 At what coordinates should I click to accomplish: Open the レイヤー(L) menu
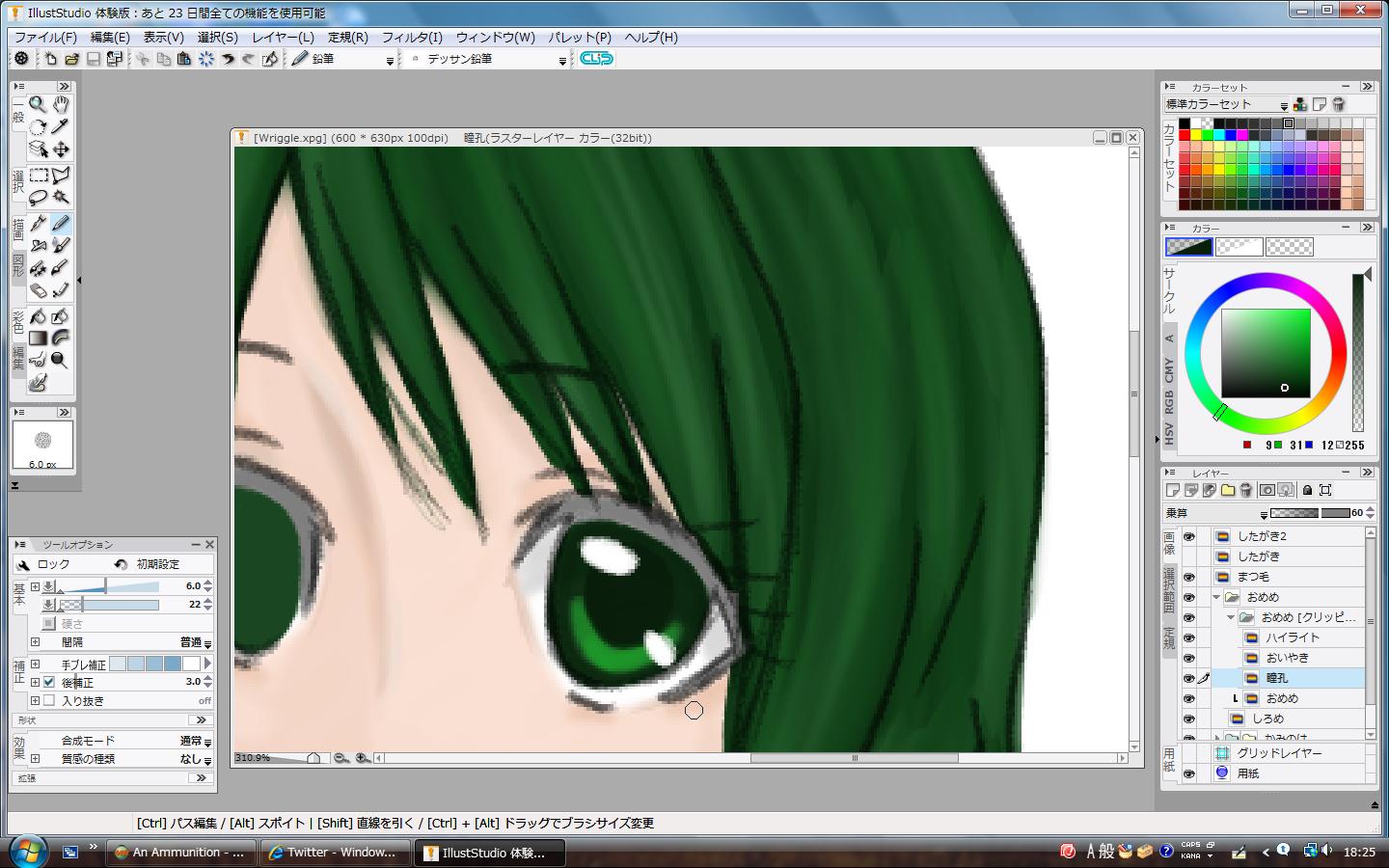[283, 38]
